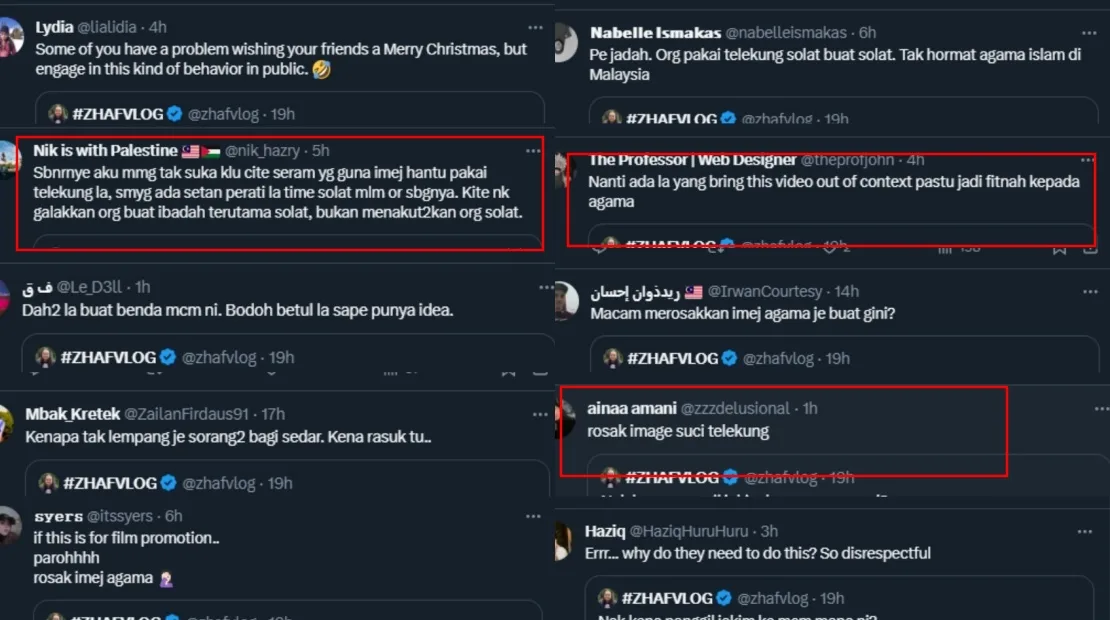The image size is (1110, 620).
Task: Open more options menu on Lydia's tweet
Action: (536, 27)
